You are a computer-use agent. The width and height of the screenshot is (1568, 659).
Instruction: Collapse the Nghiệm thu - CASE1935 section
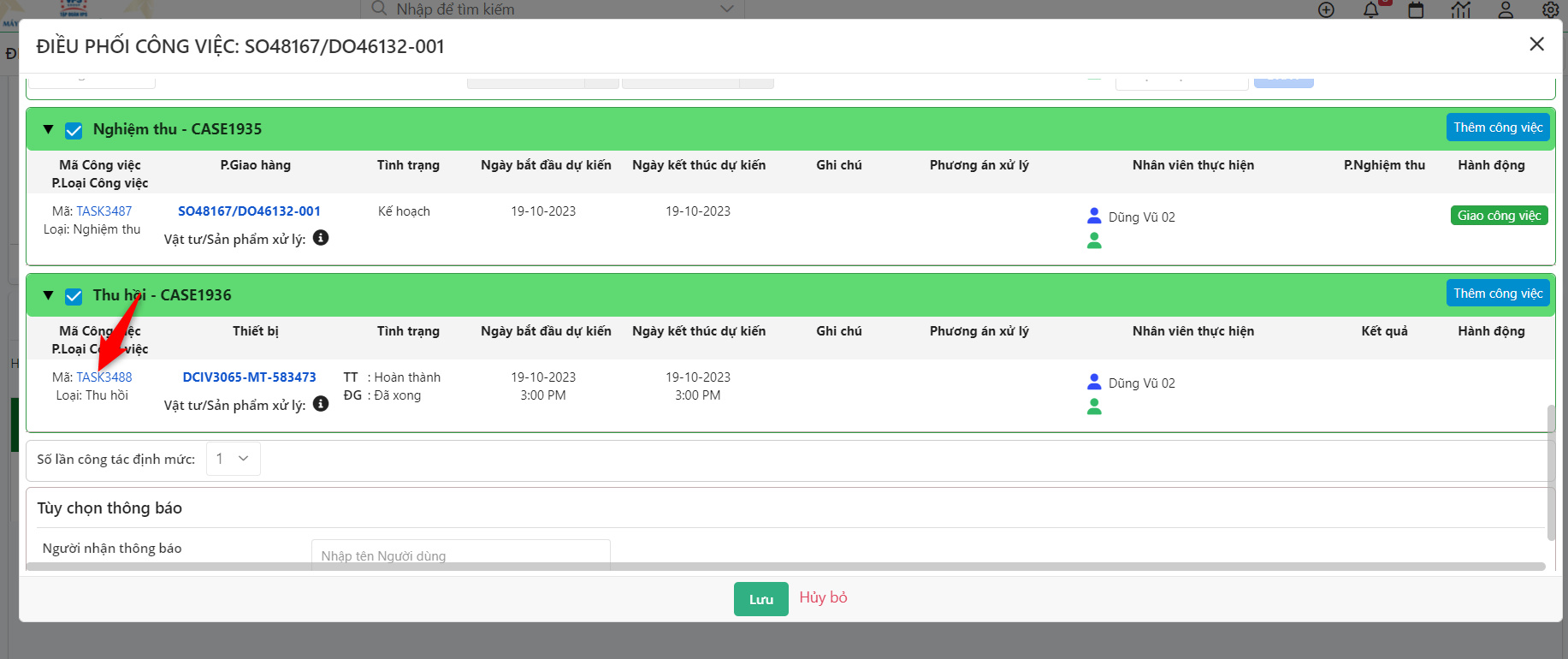coord(49,130)
